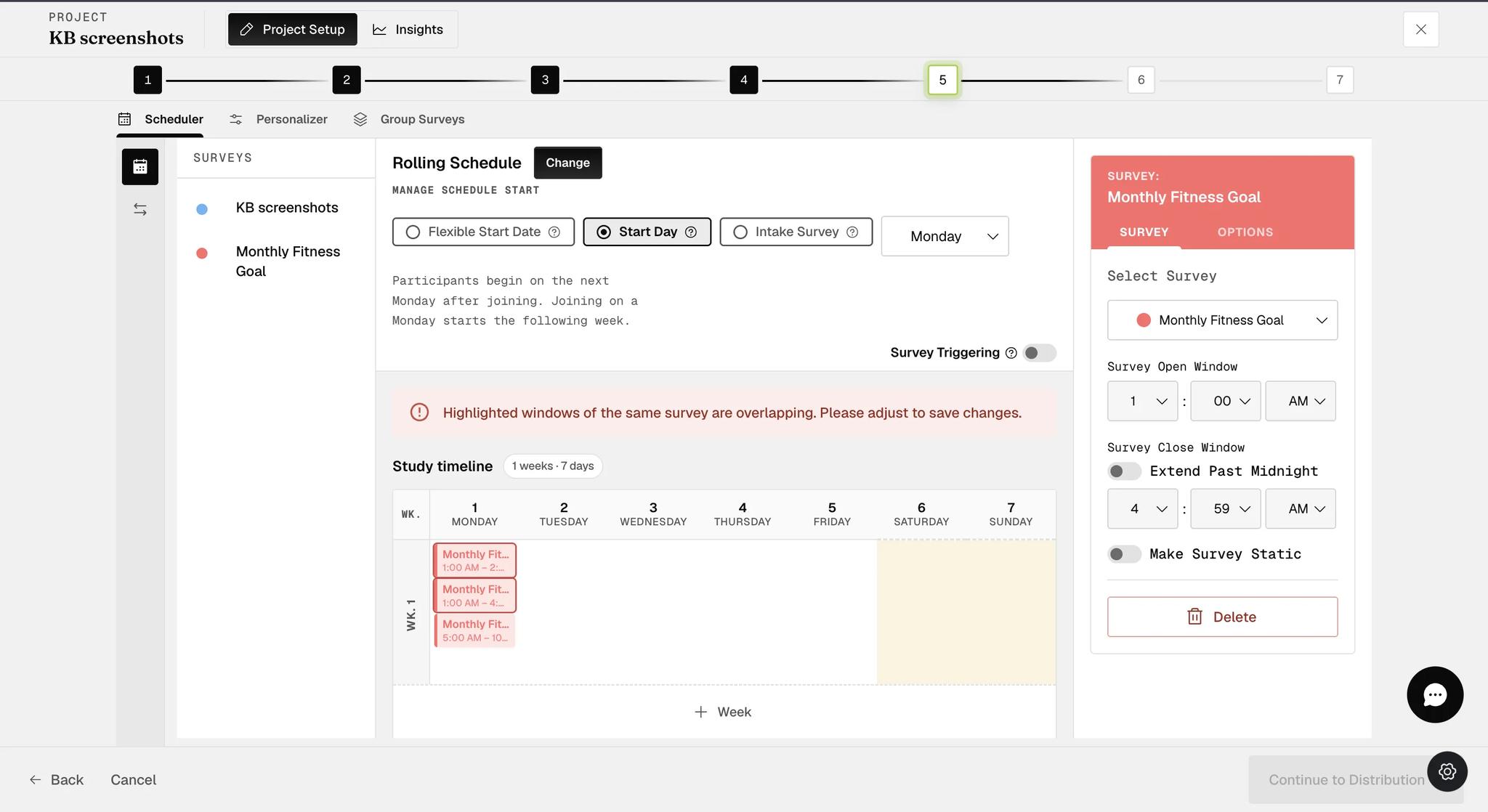1488x812 pixels.
Task: Click help icon next to Flexible Start Date
Action: pos(554,232)
